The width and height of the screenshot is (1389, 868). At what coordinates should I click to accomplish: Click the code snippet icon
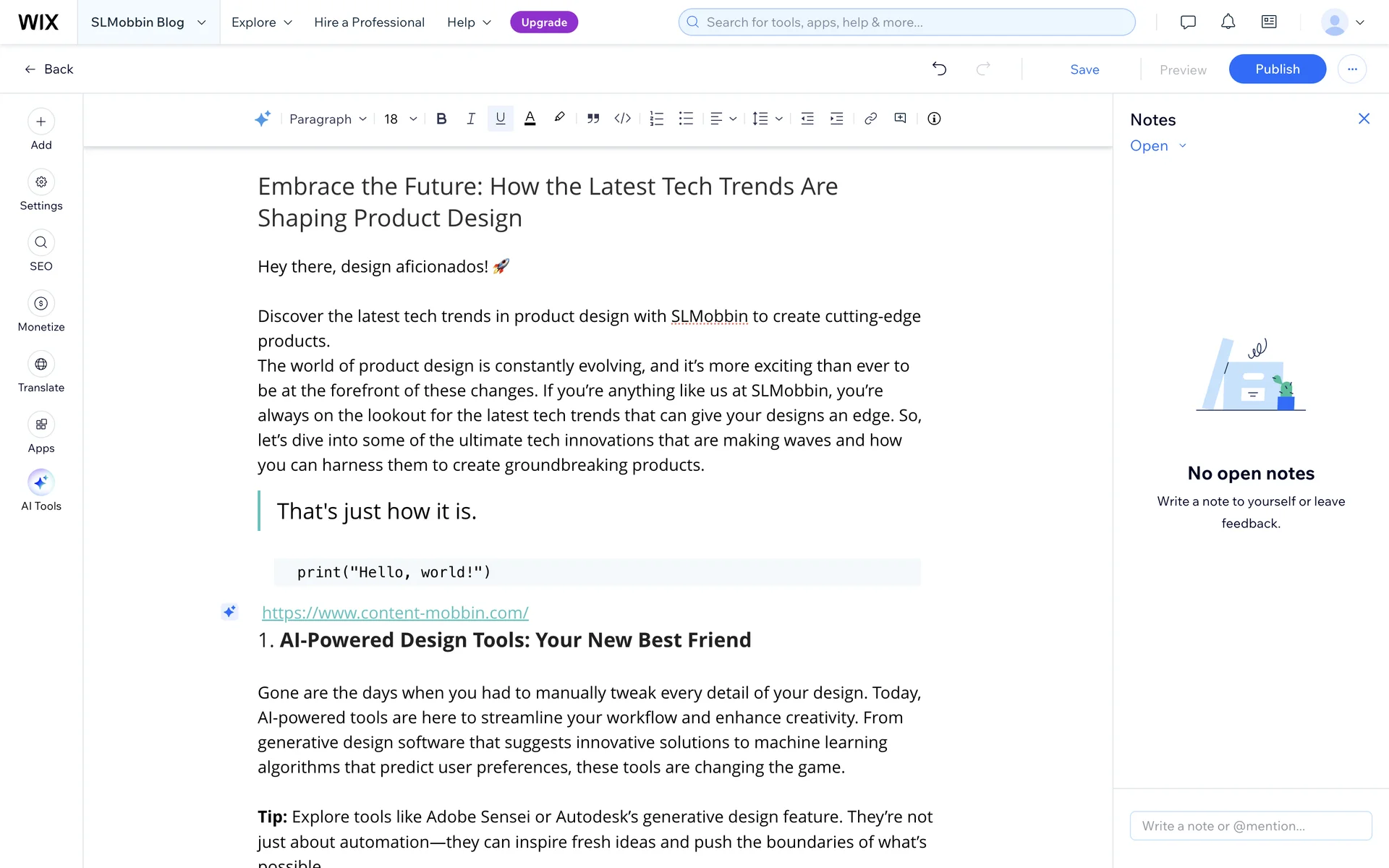pyautogui.click(x=622, y=119)
